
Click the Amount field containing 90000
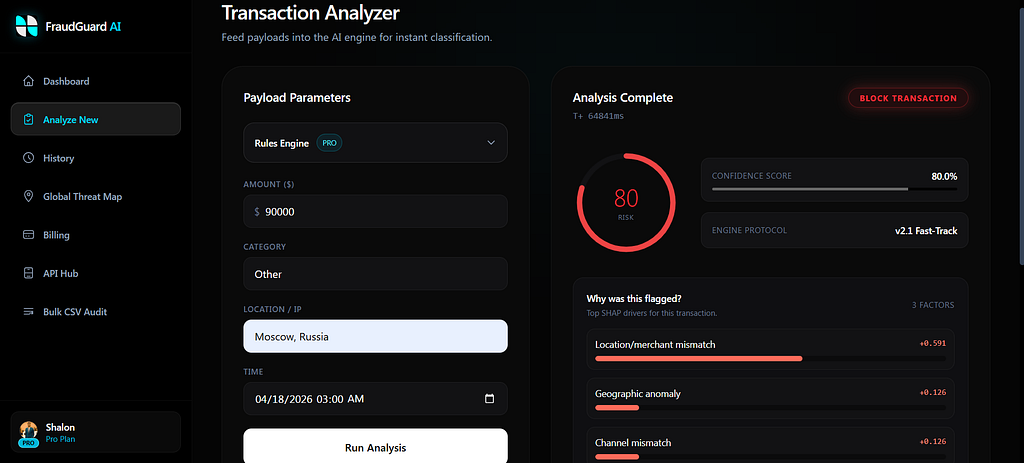[376, 212]
